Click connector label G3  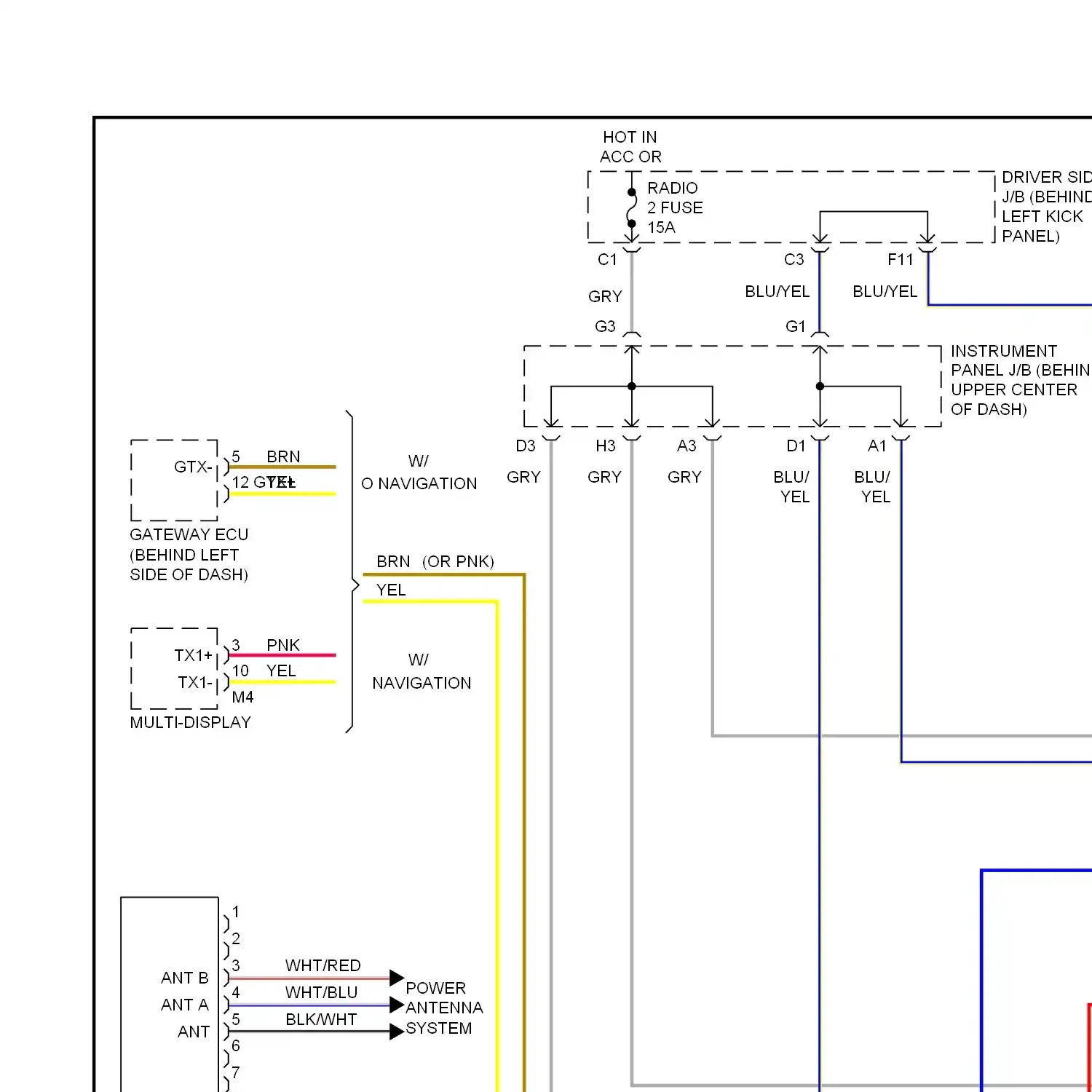(605, 327)
